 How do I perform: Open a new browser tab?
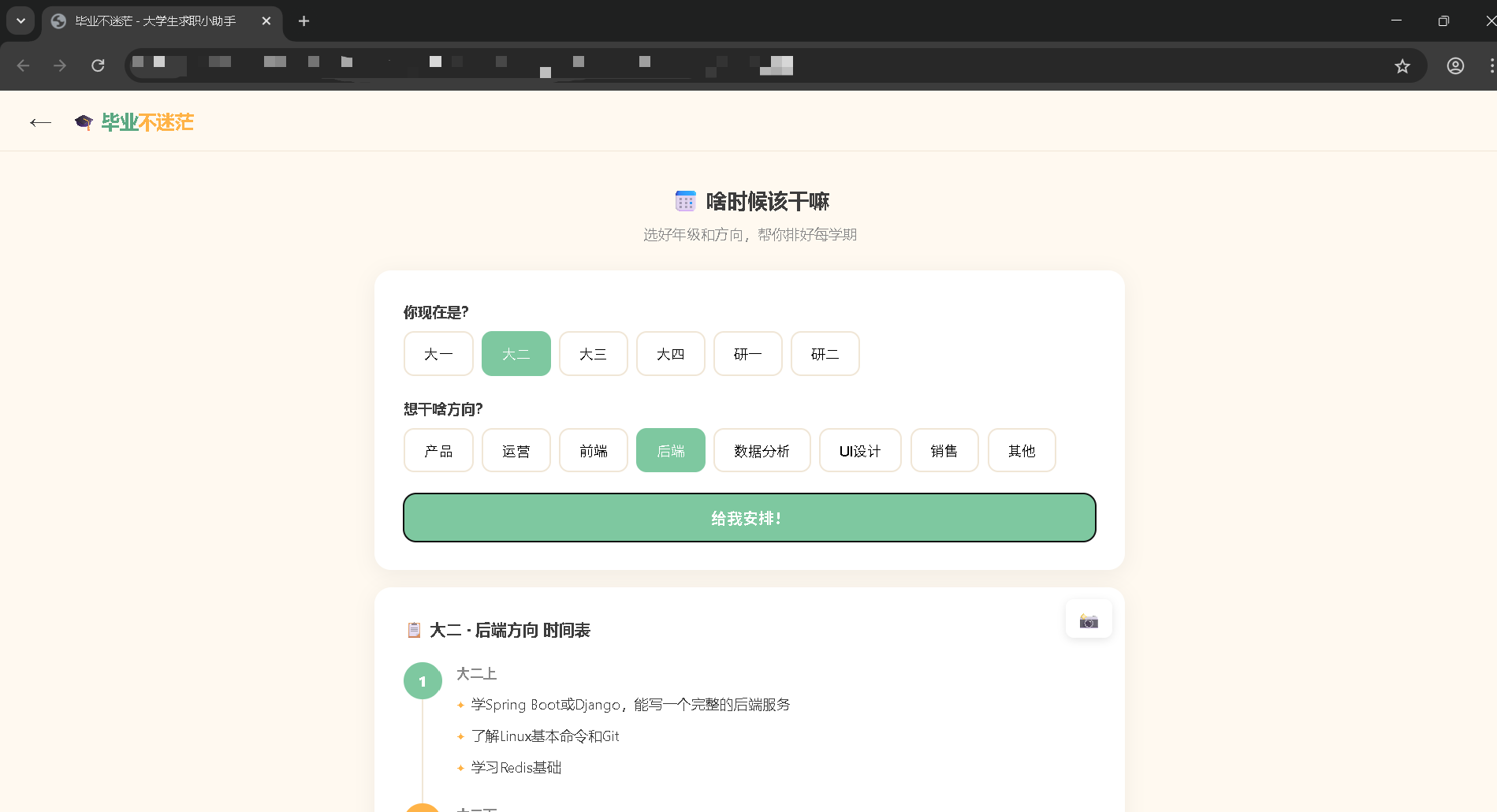click(x=303, y=21)
